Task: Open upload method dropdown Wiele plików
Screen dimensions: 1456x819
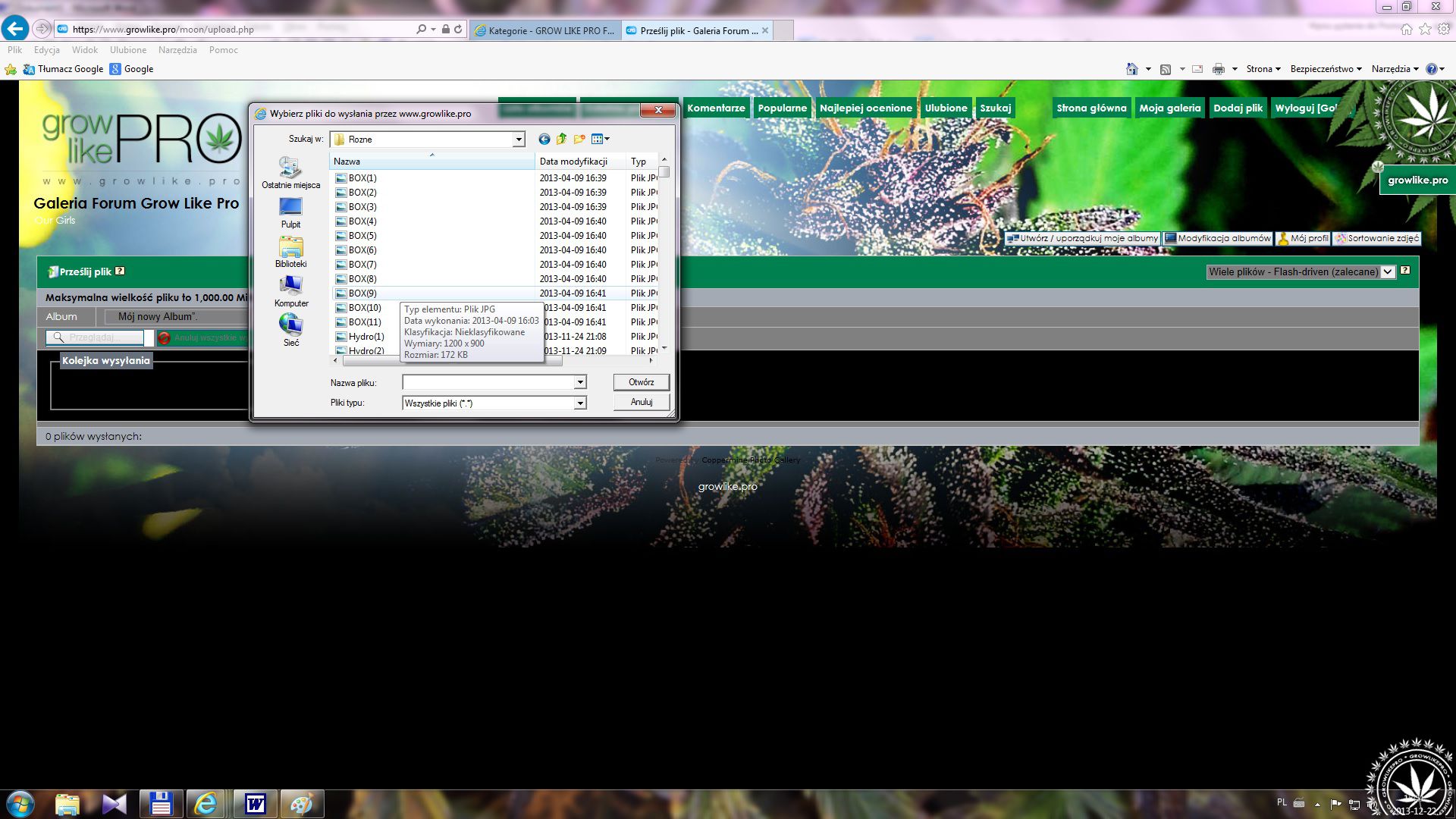Action: 1301,271
